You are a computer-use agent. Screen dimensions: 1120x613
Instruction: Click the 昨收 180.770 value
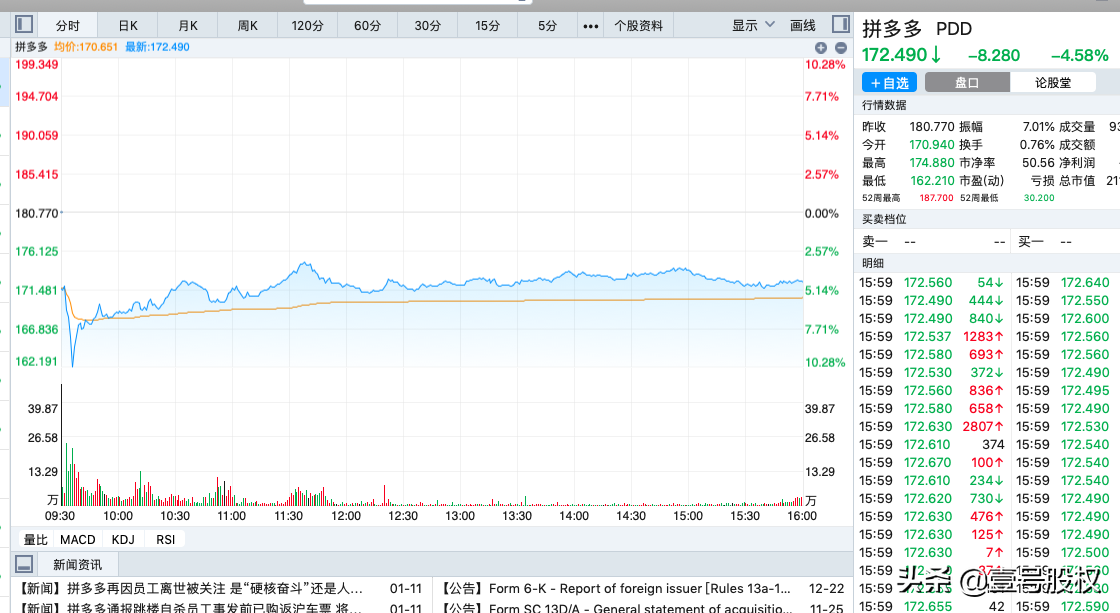click(931, 126)
